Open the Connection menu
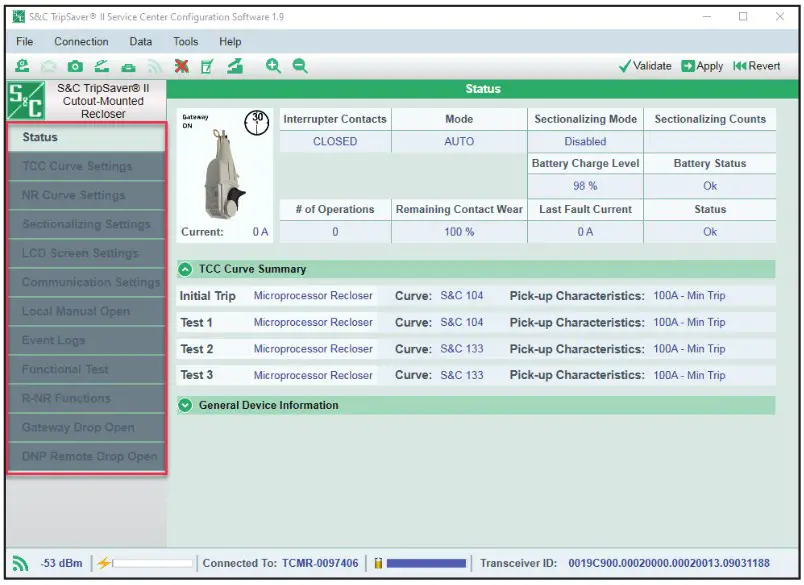The image size is (804, 585). click(x=81, y=42)
